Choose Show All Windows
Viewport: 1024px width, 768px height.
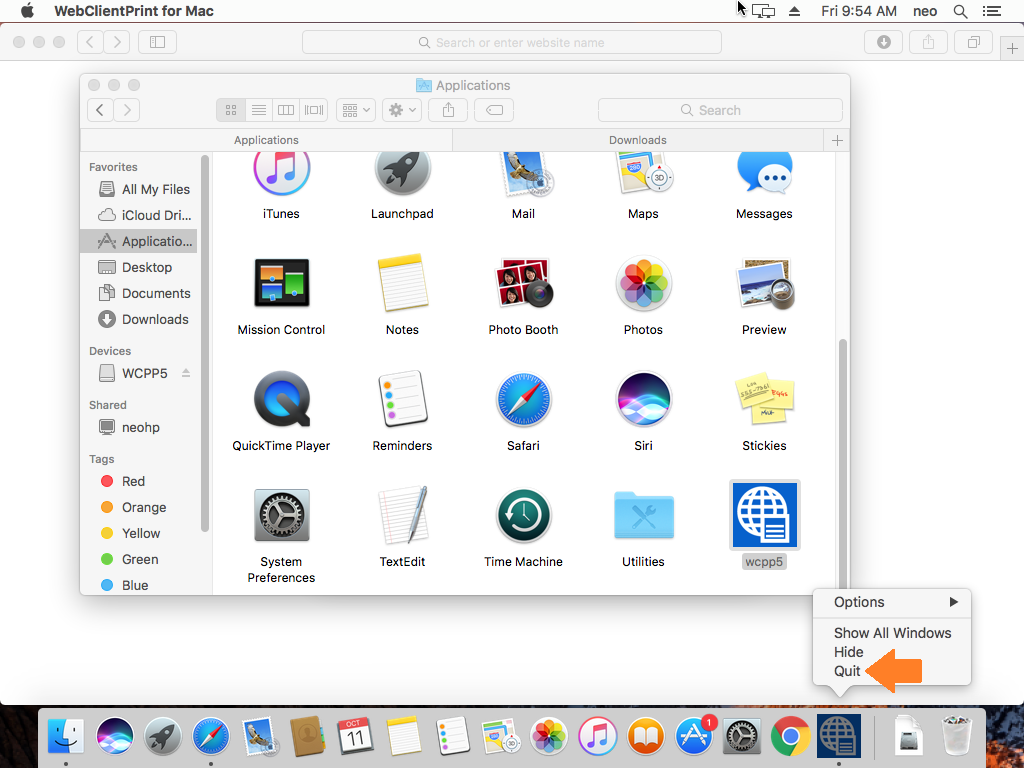tap(892, 633)
